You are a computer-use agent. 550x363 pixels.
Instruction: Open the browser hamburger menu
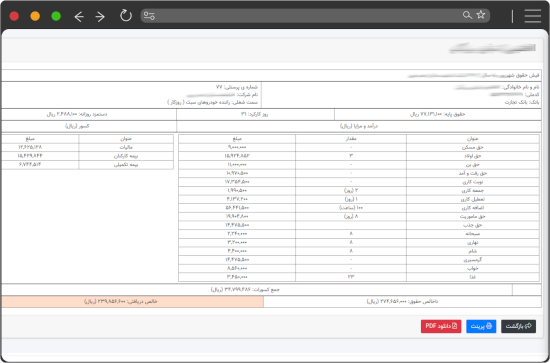(532, 16)
